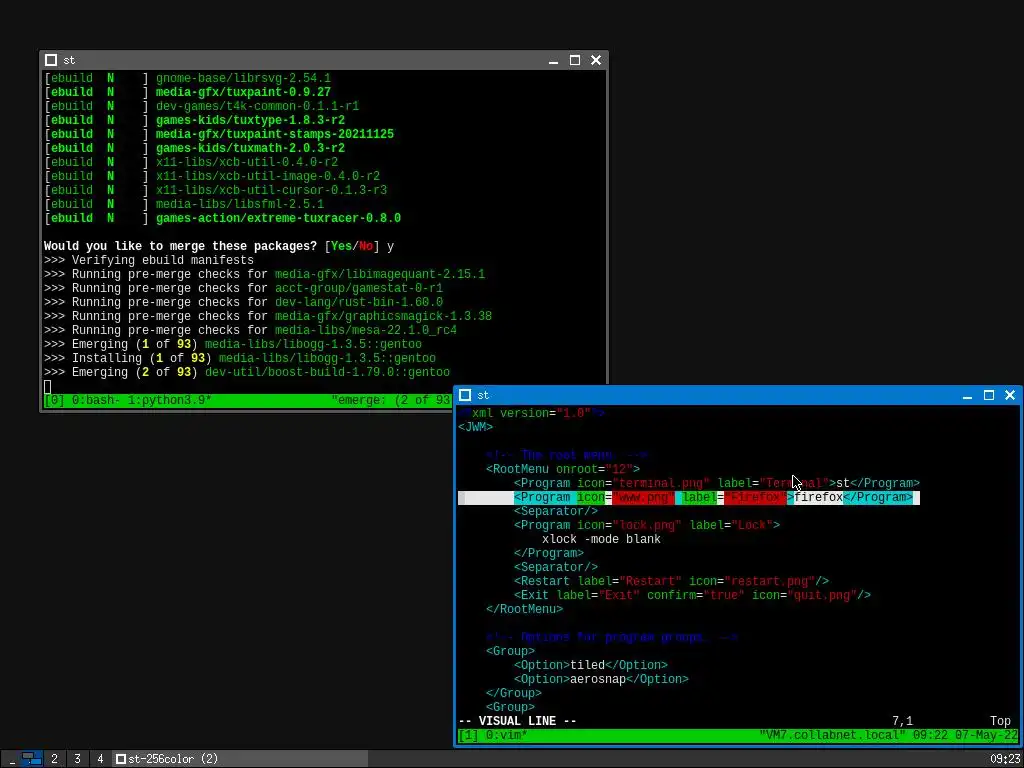Click the media-libs/mesa-22.1.0_rc4 line

coord(251,330)
